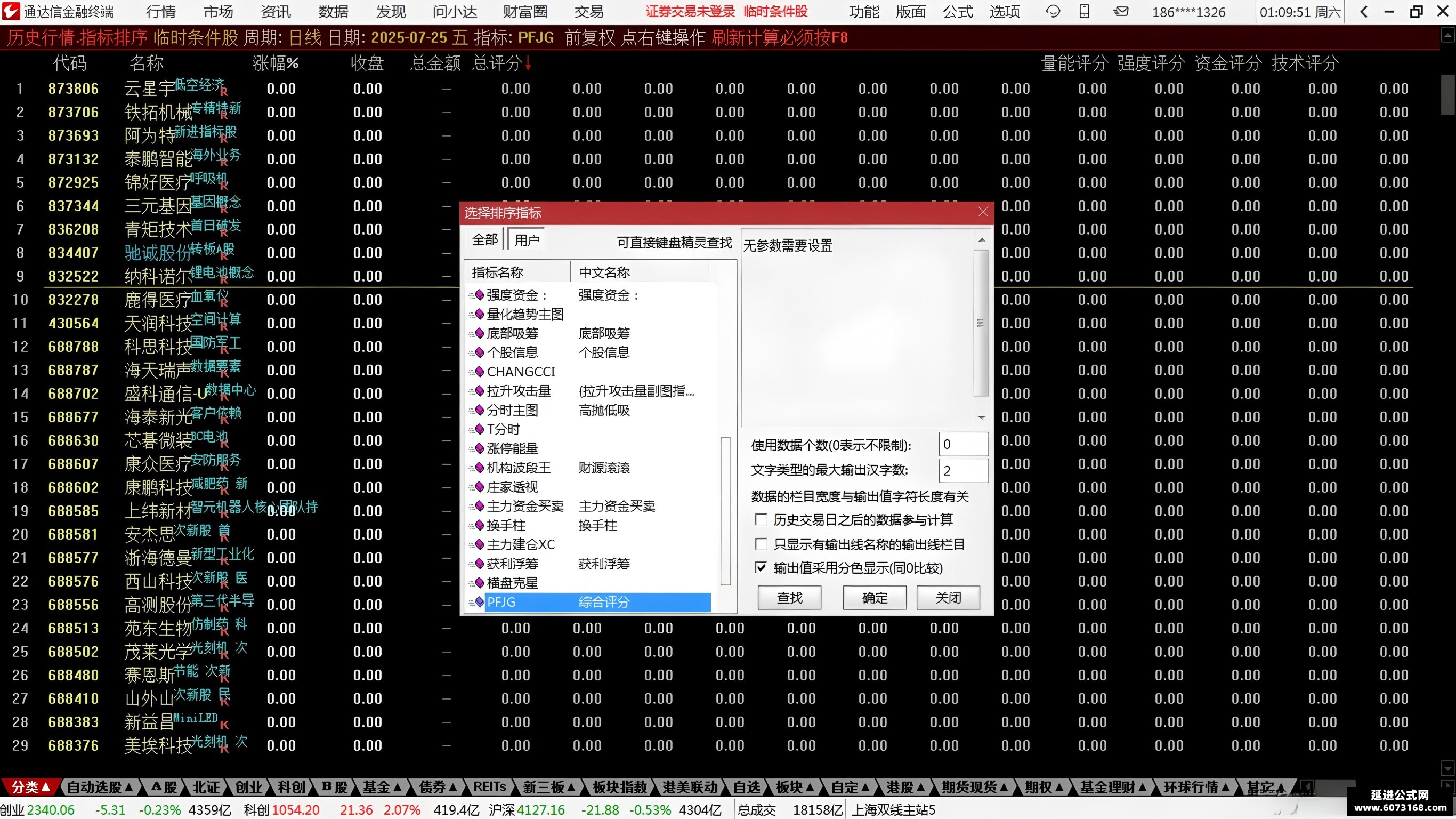Close the 选择排序指标 dialog
Image resolution: width=1456 pixels, height=819 pixels.
click(x=983, y=212)
